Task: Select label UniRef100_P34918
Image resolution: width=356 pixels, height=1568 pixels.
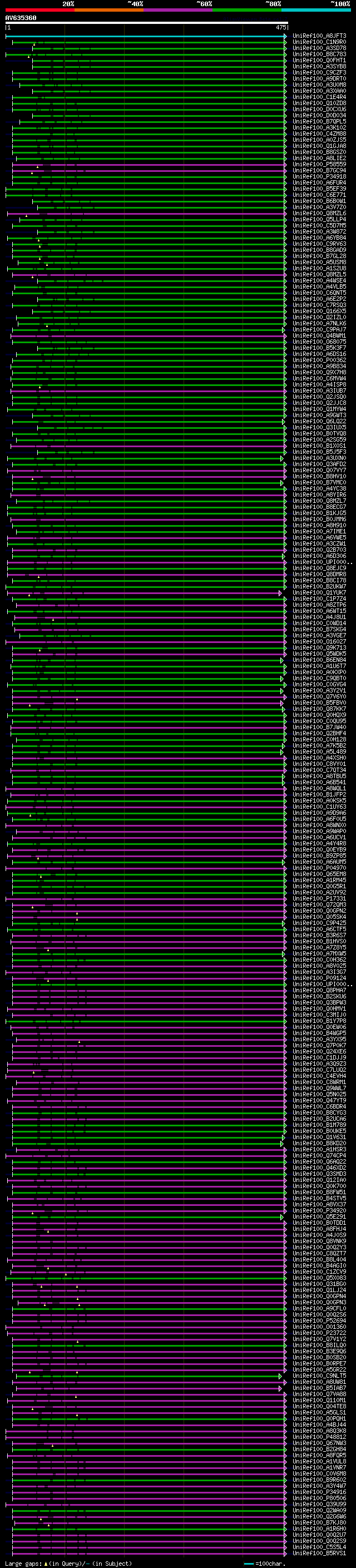Action: [319, 176]
